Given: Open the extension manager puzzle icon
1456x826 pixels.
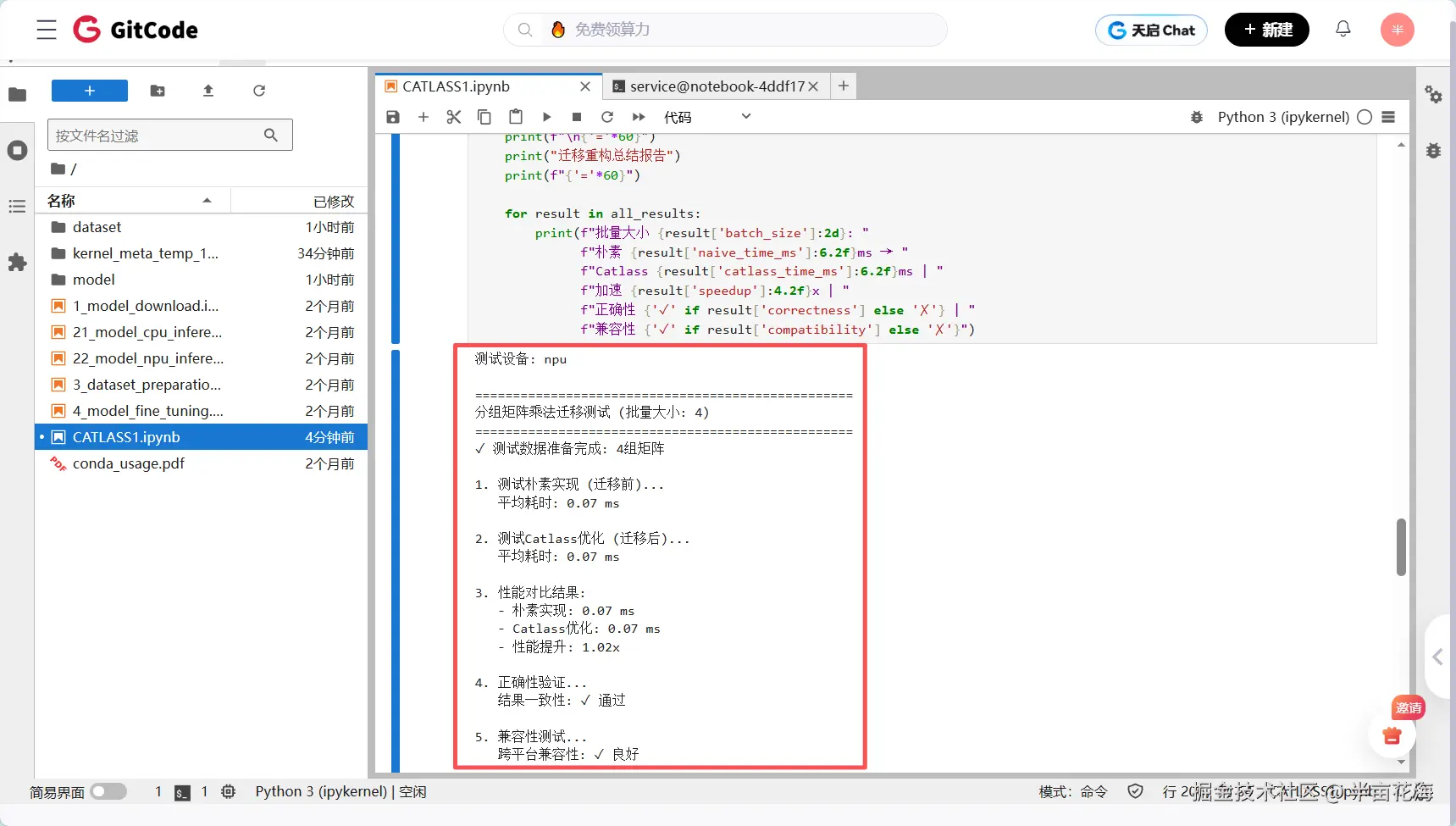Looking at the screenshot, I should point(17,263).
